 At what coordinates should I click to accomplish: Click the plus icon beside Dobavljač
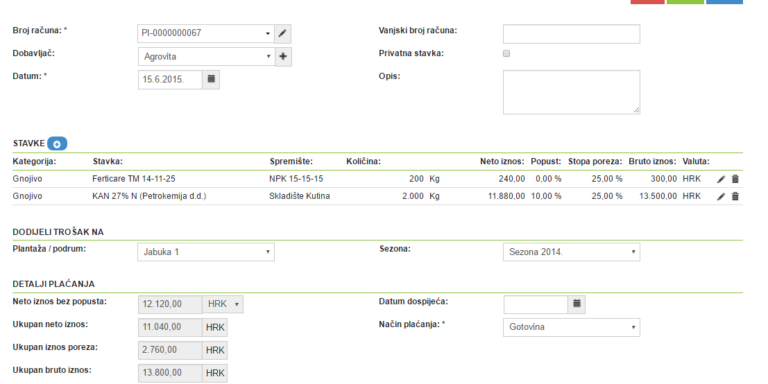coord(283,57)
